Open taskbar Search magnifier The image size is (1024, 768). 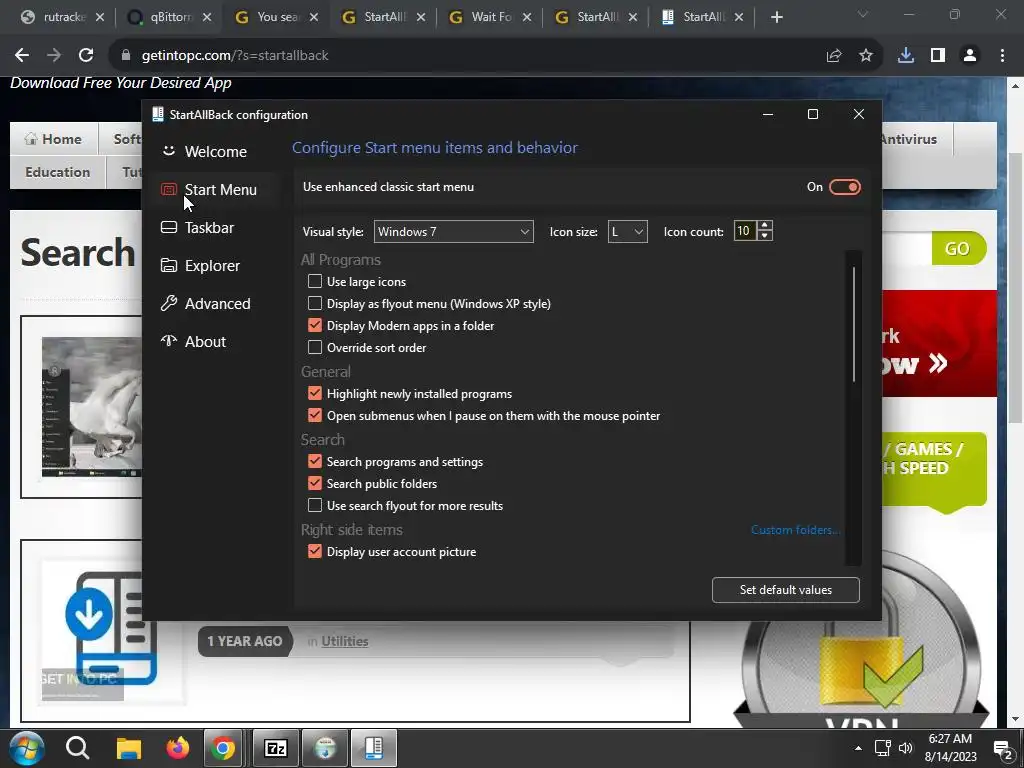[x=77, y=748]
